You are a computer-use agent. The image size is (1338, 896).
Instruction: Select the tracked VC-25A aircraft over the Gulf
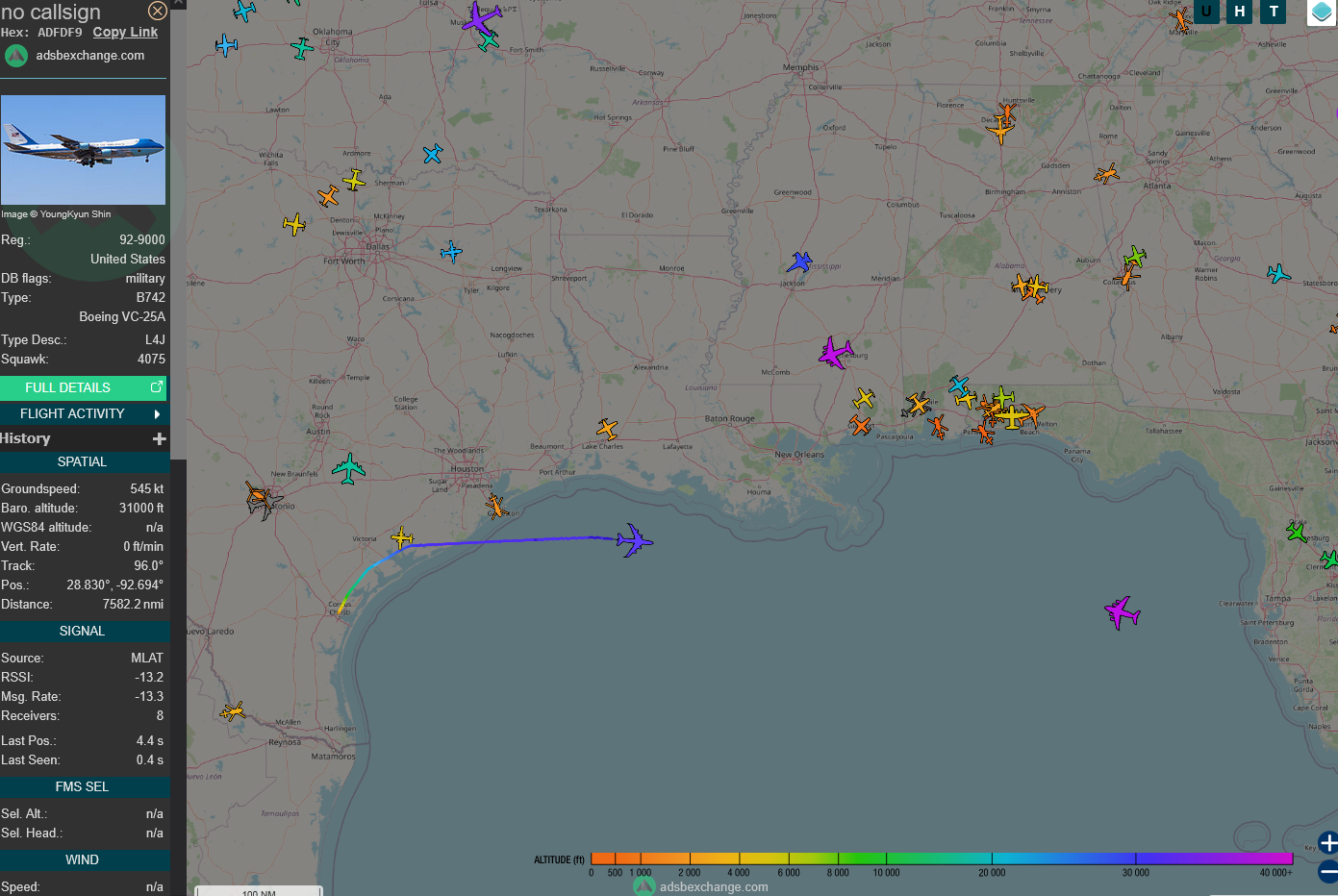(634, 540)
